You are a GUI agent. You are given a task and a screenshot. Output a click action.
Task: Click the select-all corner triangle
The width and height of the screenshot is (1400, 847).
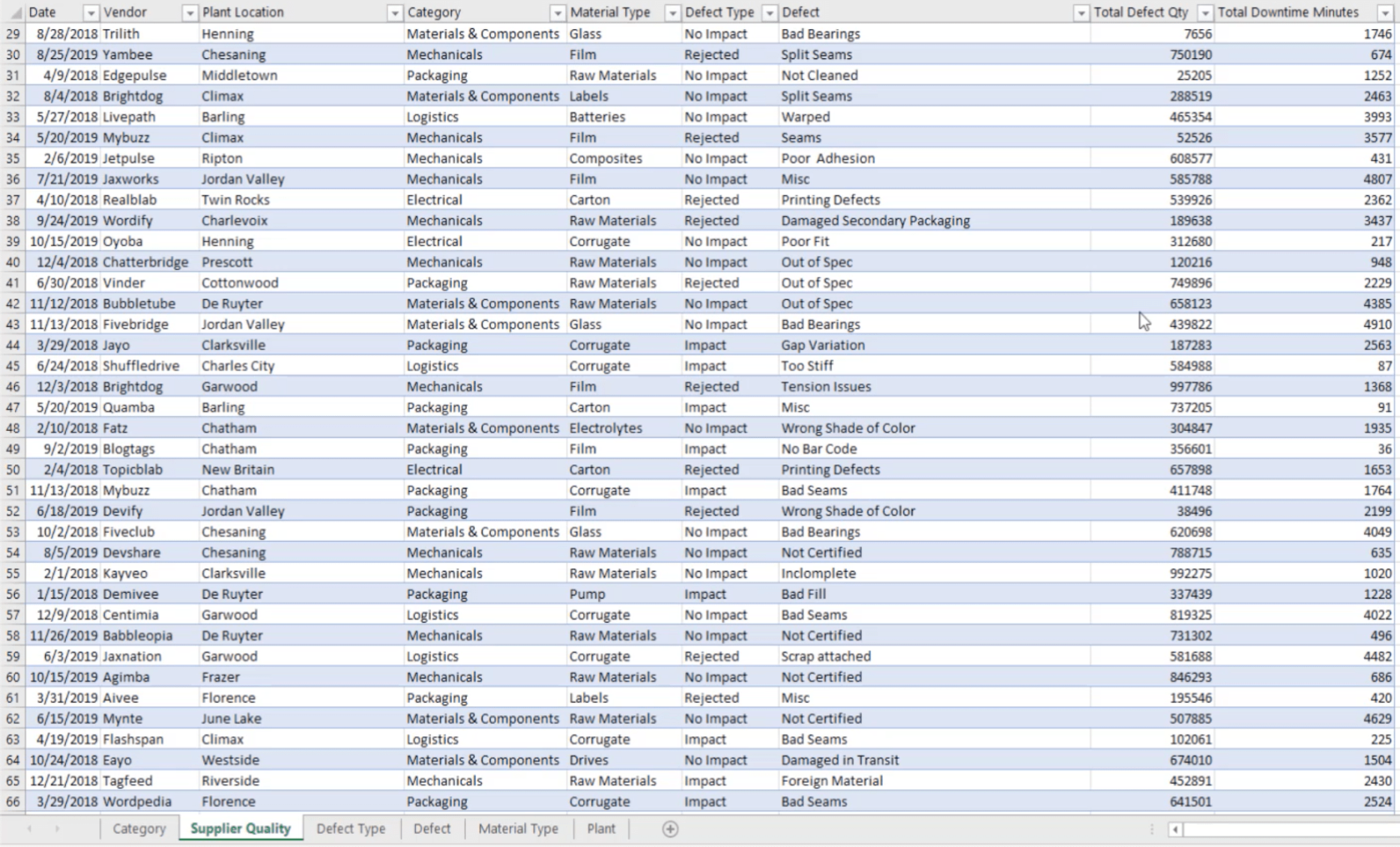point(16,13)
